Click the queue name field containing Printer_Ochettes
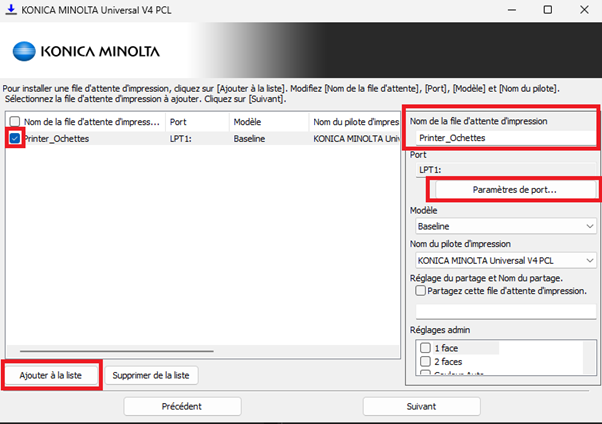The height and width of the screenshot is (424, 602). click(x=504, y=138)
